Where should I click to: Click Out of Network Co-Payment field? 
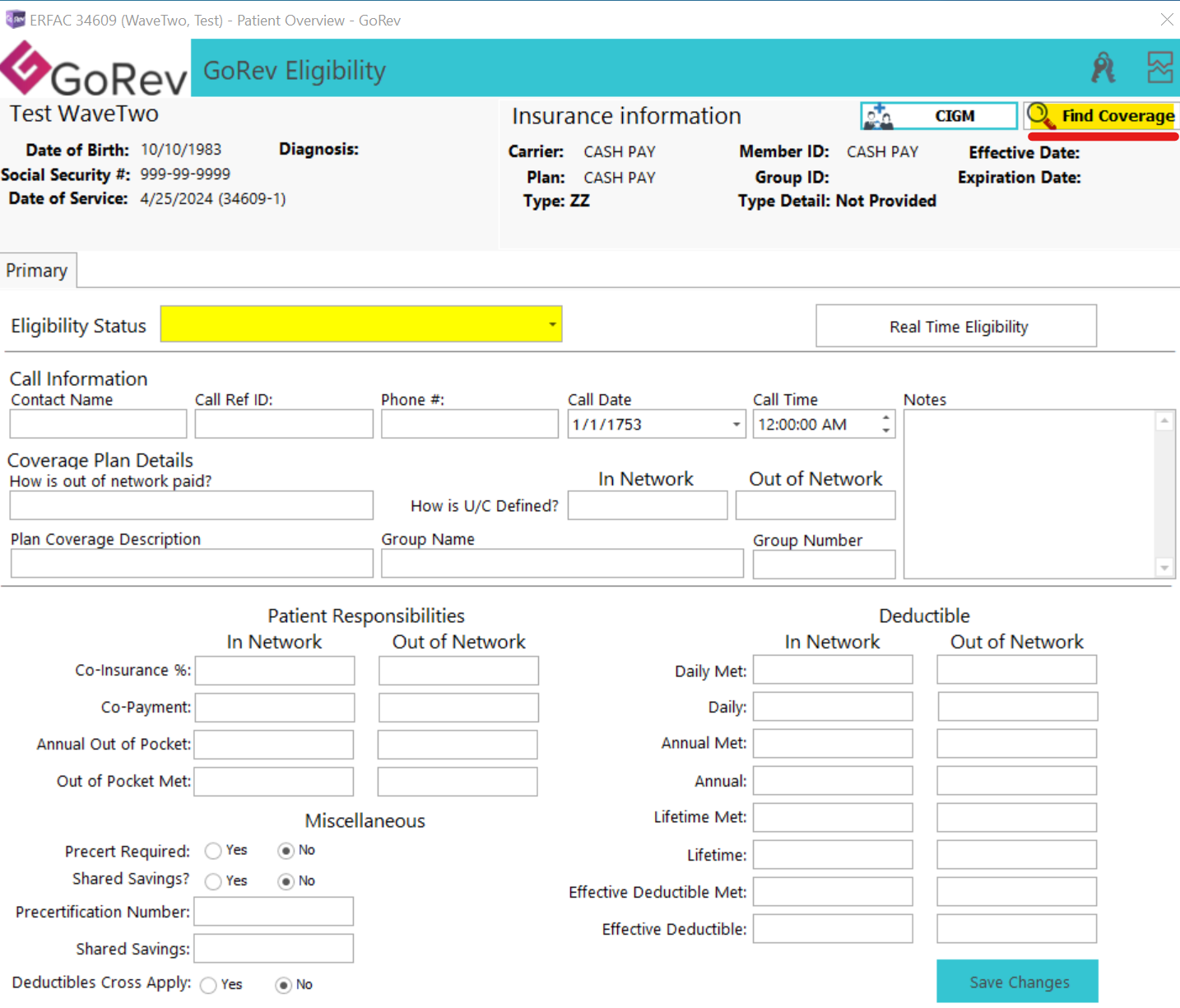[x=458, y=708]
